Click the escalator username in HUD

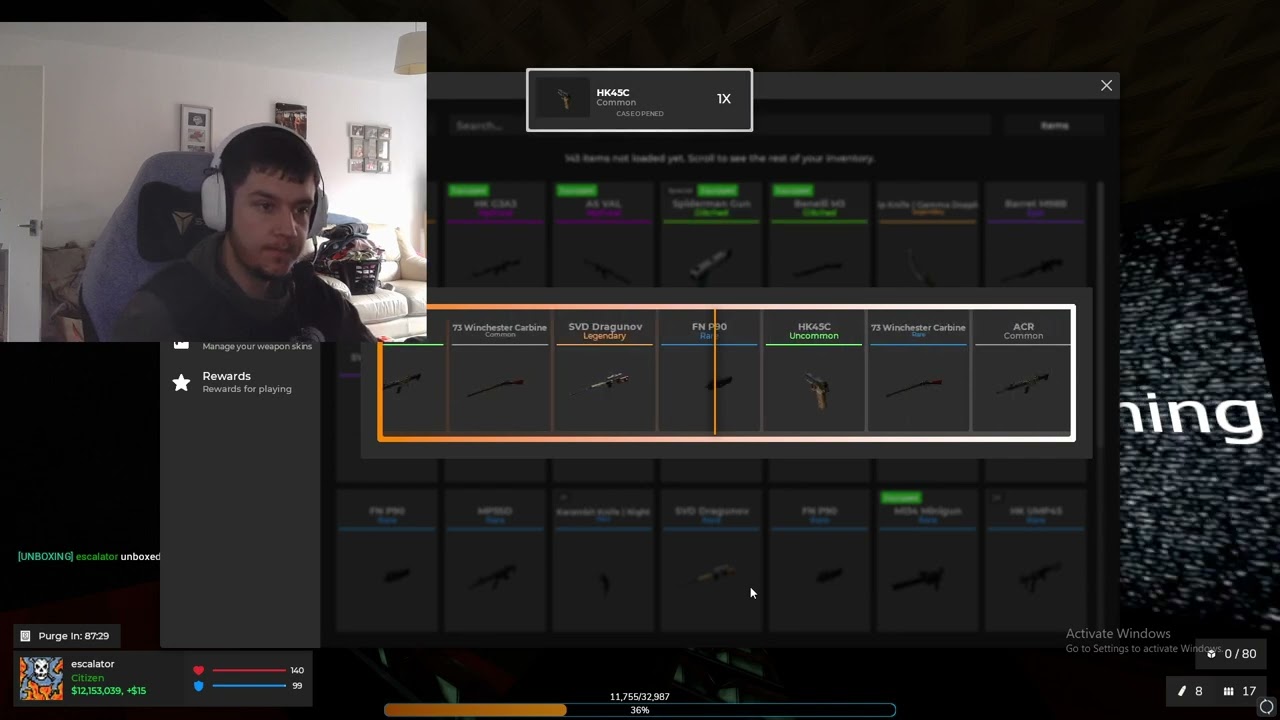click(92, 664)
